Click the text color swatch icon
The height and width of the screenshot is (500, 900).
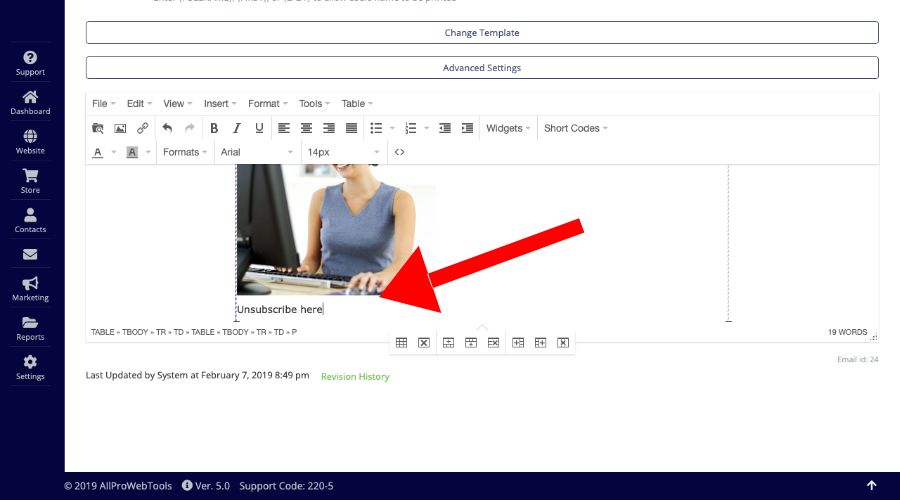[x=98, y=152]
